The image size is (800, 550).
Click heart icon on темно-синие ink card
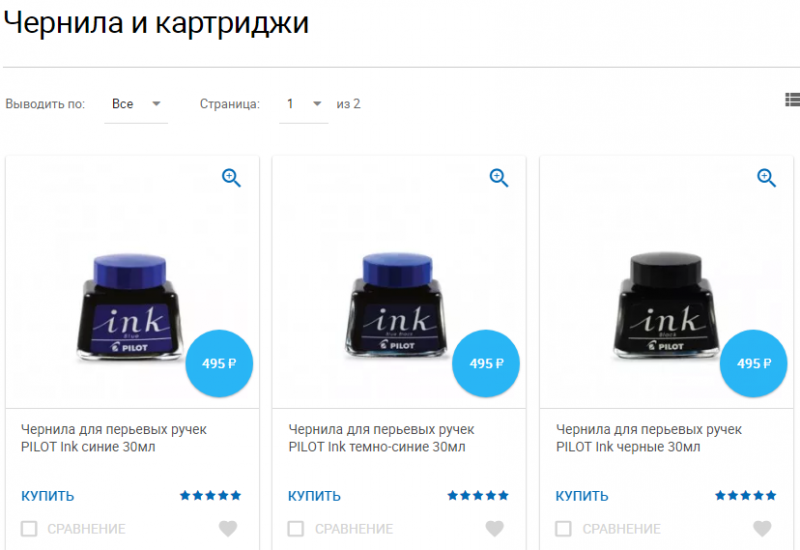coord(494,529)
